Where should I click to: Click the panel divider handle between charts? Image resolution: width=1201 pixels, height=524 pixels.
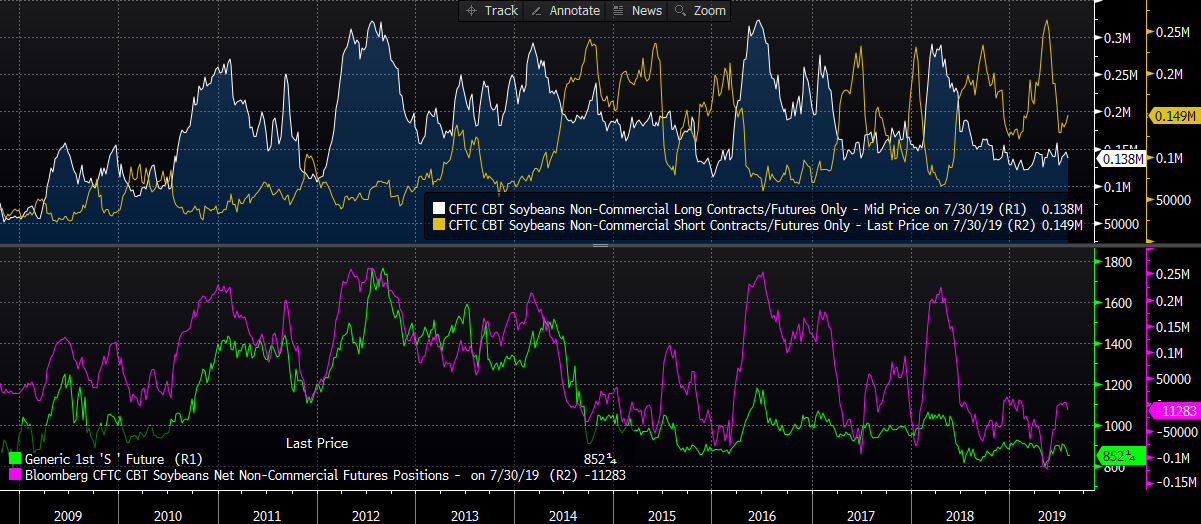tap(600, 244)
